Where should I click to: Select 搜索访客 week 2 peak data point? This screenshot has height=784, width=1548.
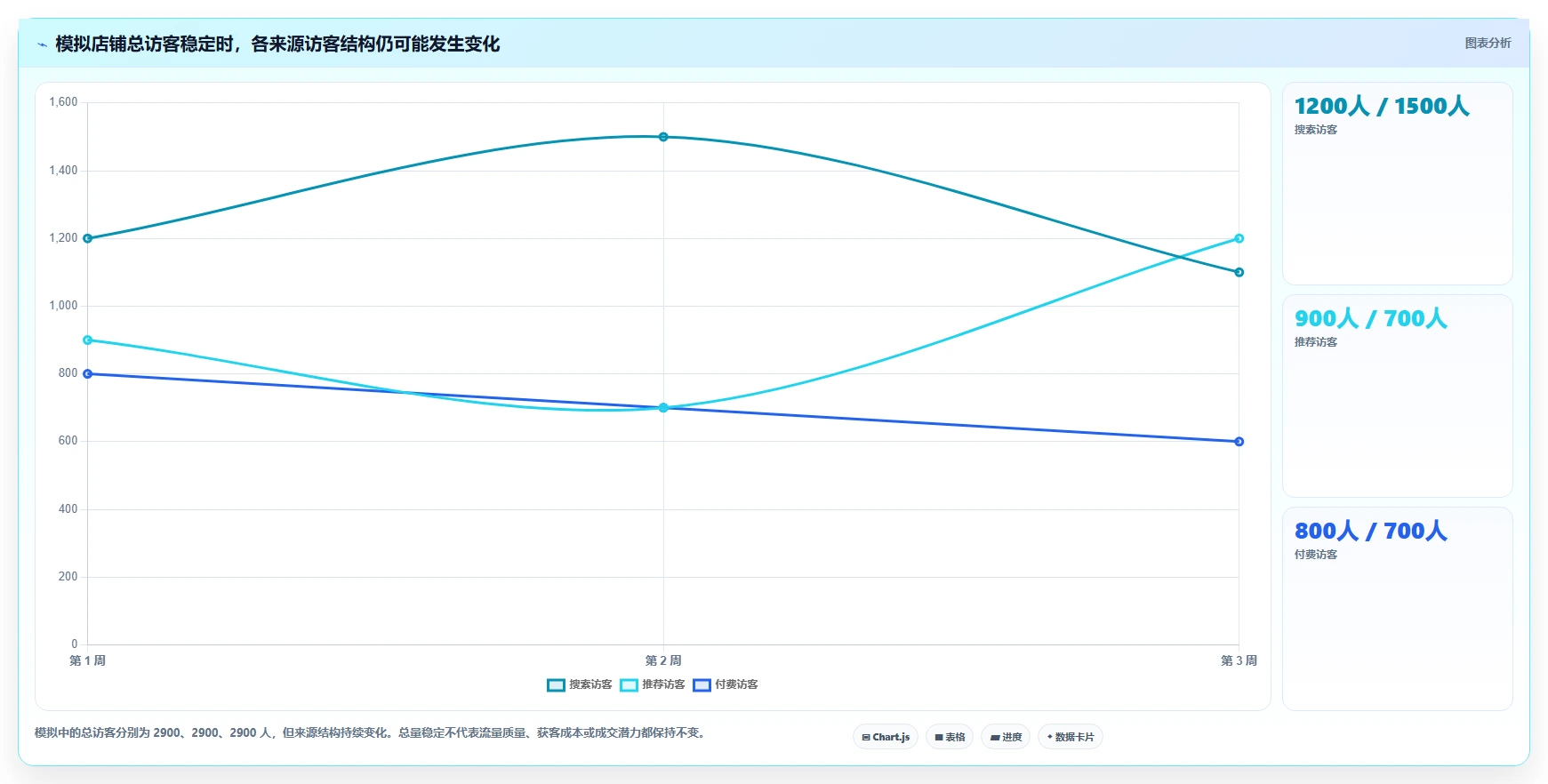click(663, 137)
